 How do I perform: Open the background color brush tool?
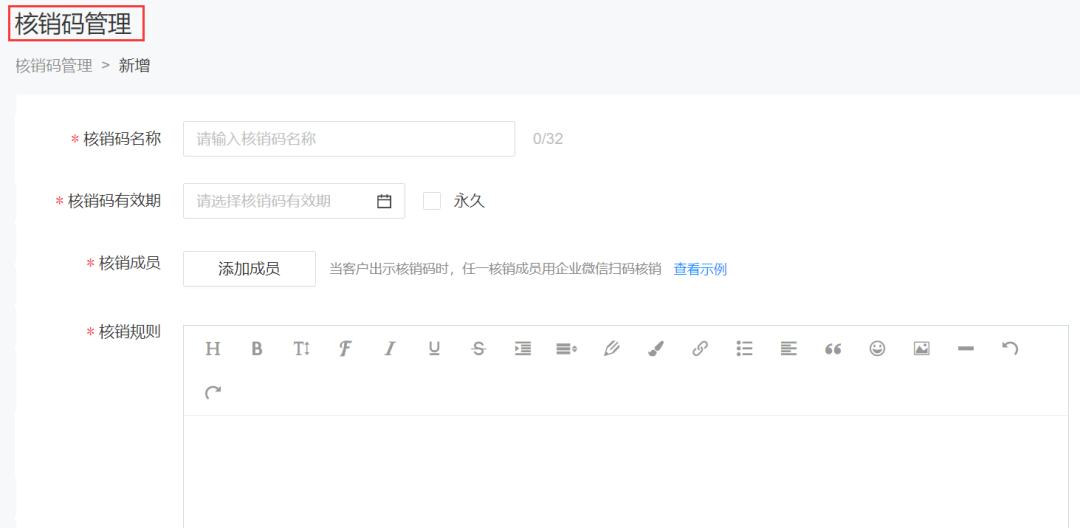655,348
